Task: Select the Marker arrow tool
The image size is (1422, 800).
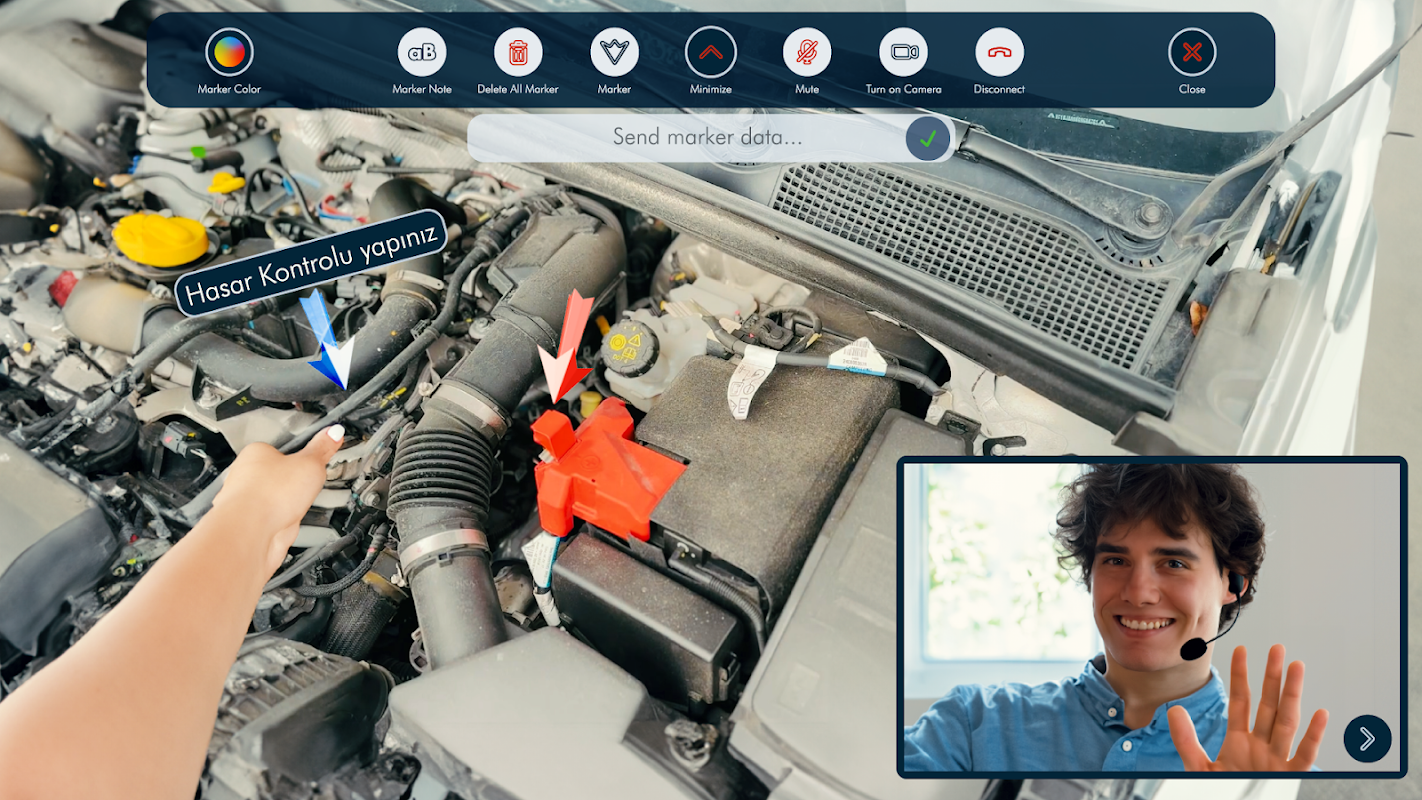Action: point(614,52)
